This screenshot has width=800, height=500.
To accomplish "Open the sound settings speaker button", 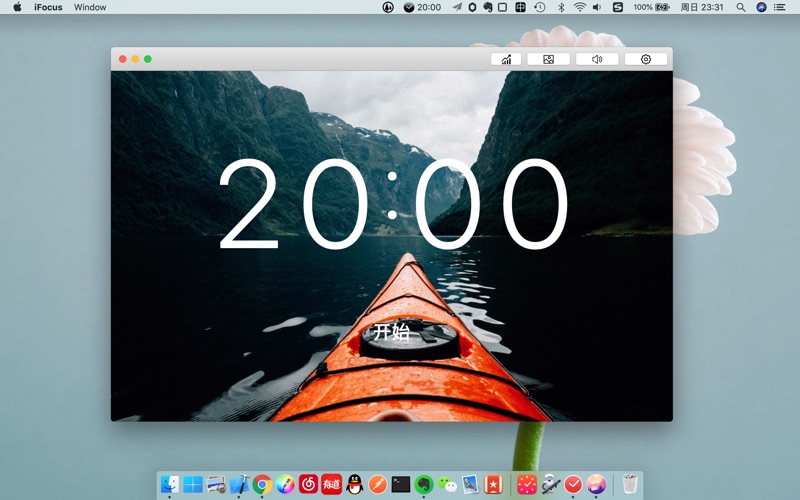I will [597, 59].
